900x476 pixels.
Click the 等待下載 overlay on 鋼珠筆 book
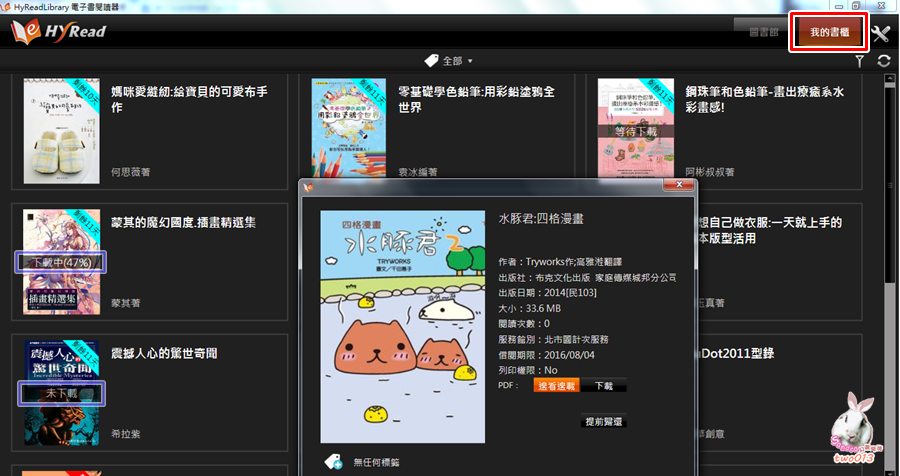(x=636, y=130)
